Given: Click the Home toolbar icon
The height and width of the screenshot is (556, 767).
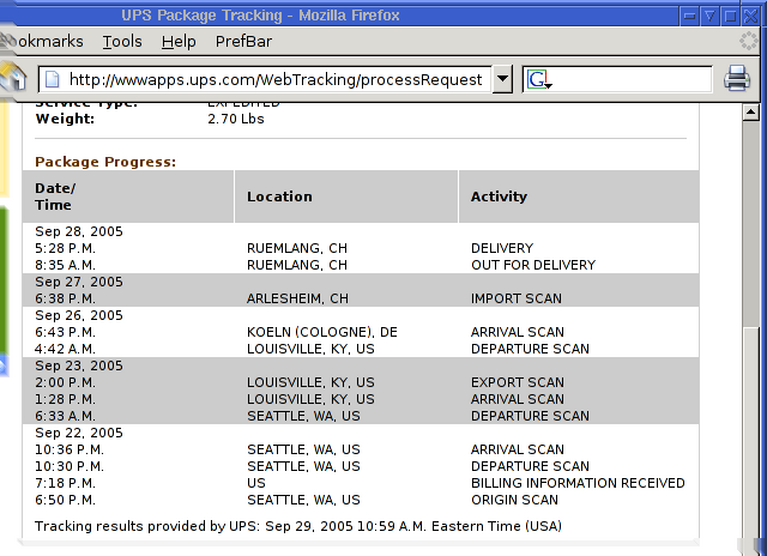Looking at the screenshot, I should point(13,78).
